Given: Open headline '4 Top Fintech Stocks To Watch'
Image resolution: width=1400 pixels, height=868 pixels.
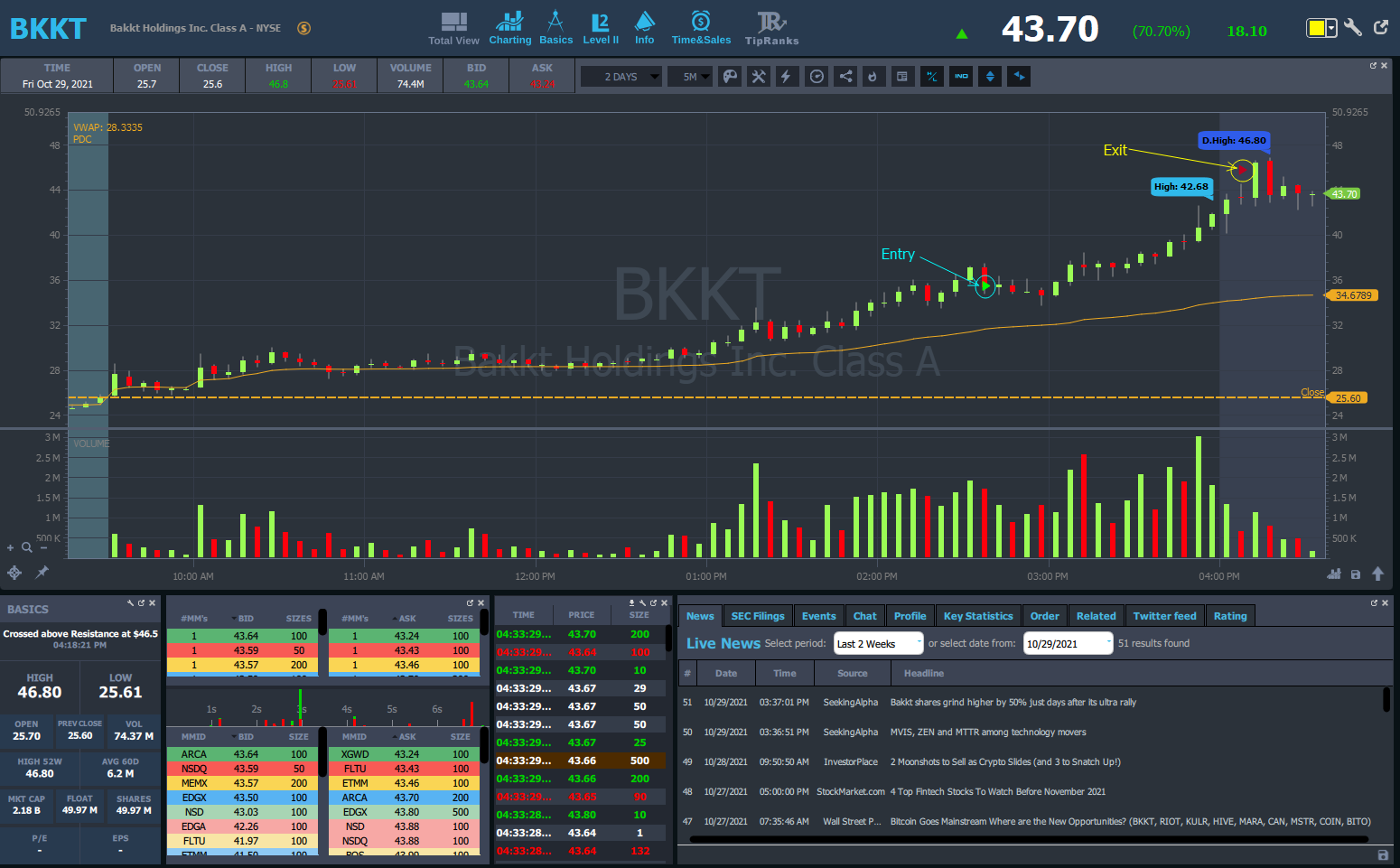Looking at the screenshot, I should 998,791.
